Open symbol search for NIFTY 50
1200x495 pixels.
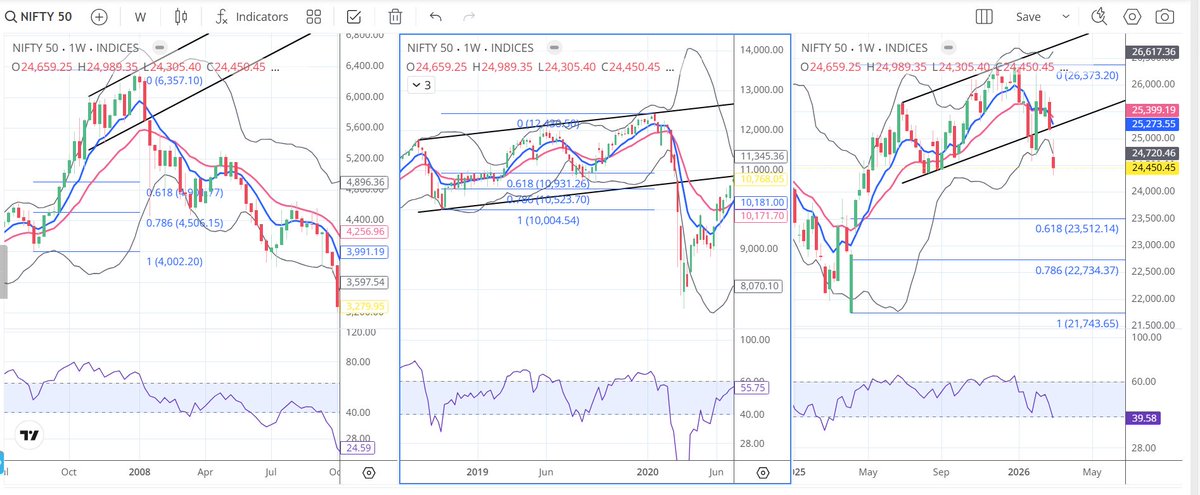point(41,17)
